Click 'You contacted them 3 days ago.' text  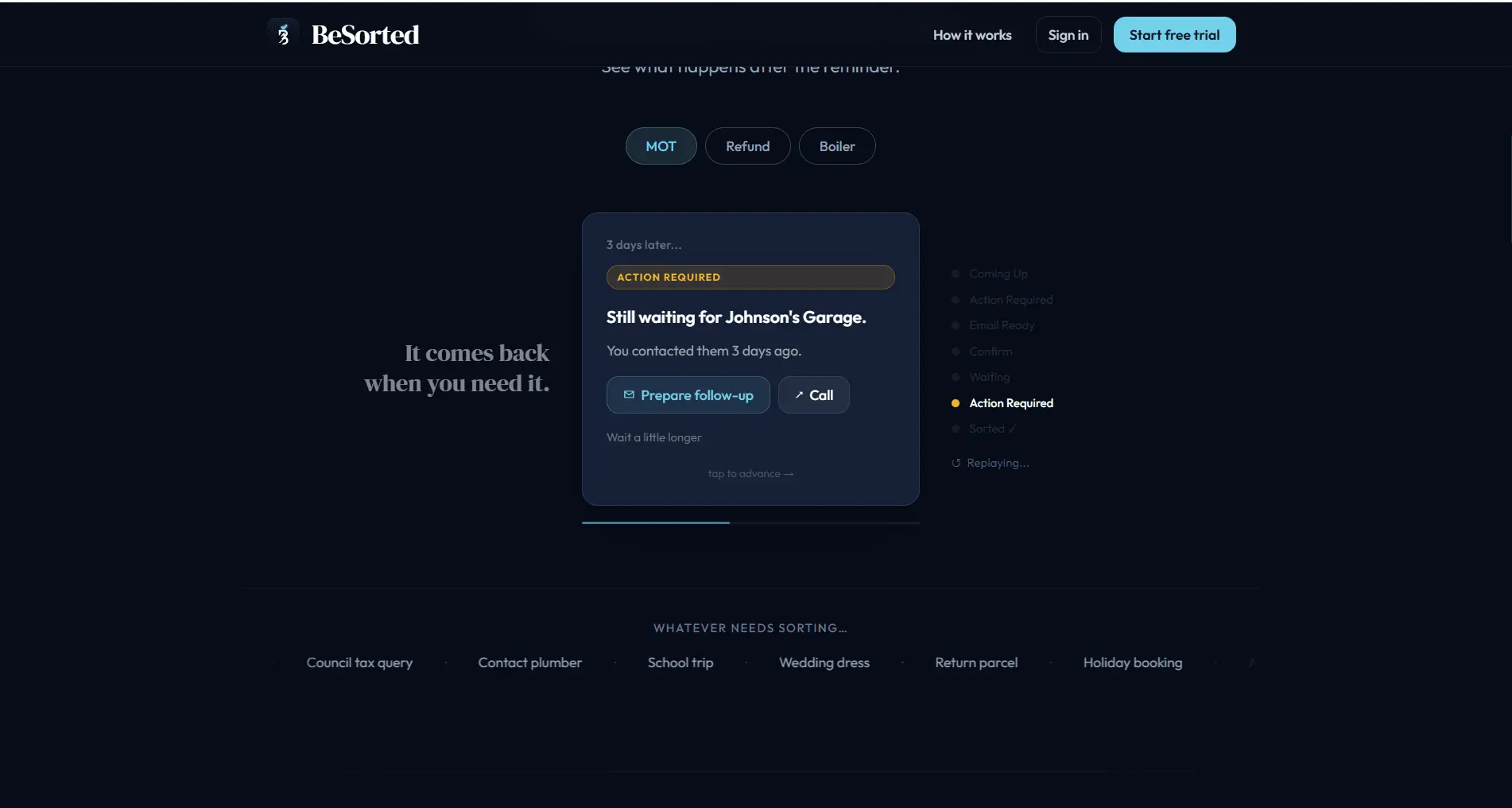[x=704, y=351]
